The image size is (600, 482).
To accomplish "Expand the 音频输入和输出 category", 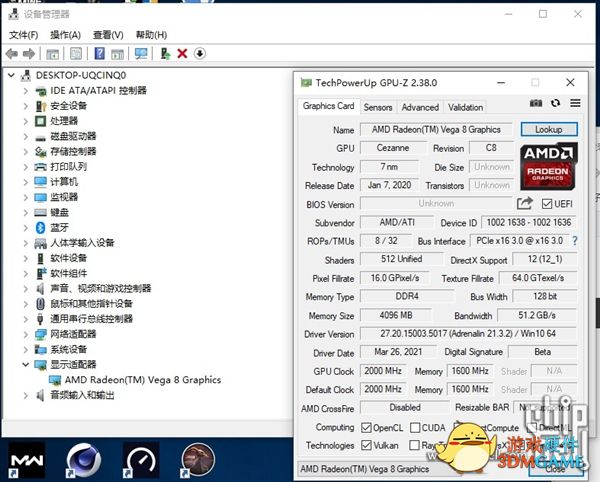I will coord(26,395).
